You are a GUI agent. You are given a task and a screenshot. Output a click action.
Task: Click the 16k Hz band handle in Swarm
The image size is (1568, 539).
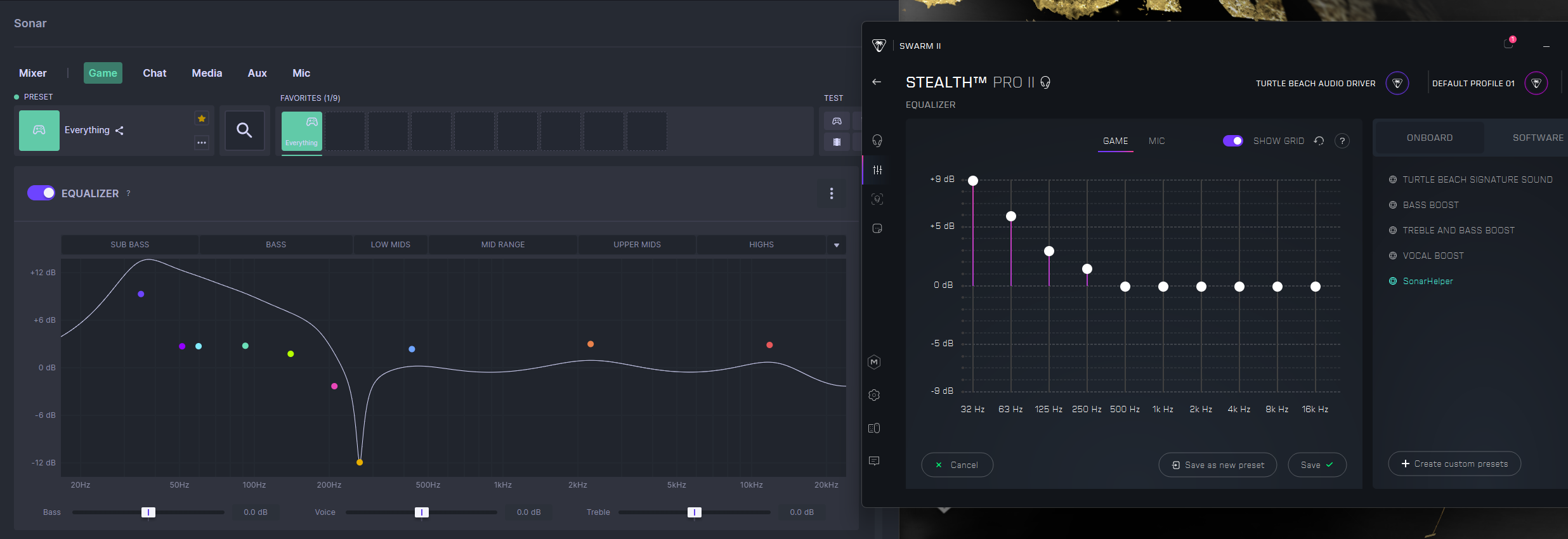[1316, 287]
